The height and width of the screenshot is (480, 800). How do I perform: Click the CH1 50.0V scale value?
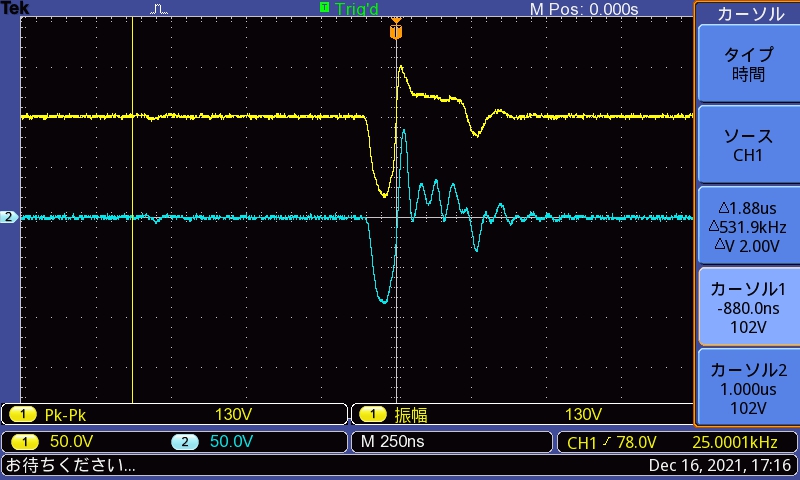coord(71,441)
